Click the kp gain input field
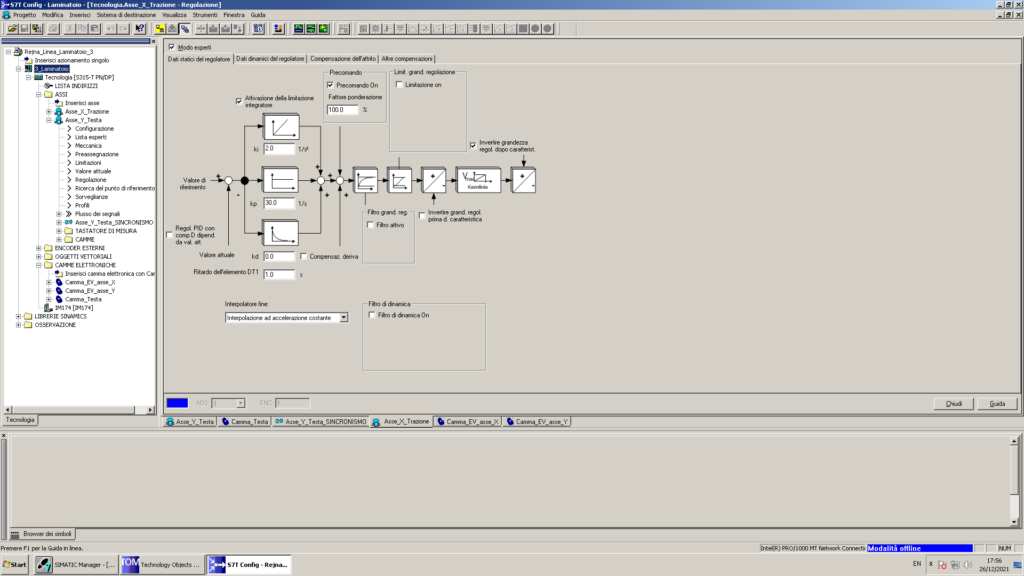This screenshot has height=576, width=1024. (279, 203)
